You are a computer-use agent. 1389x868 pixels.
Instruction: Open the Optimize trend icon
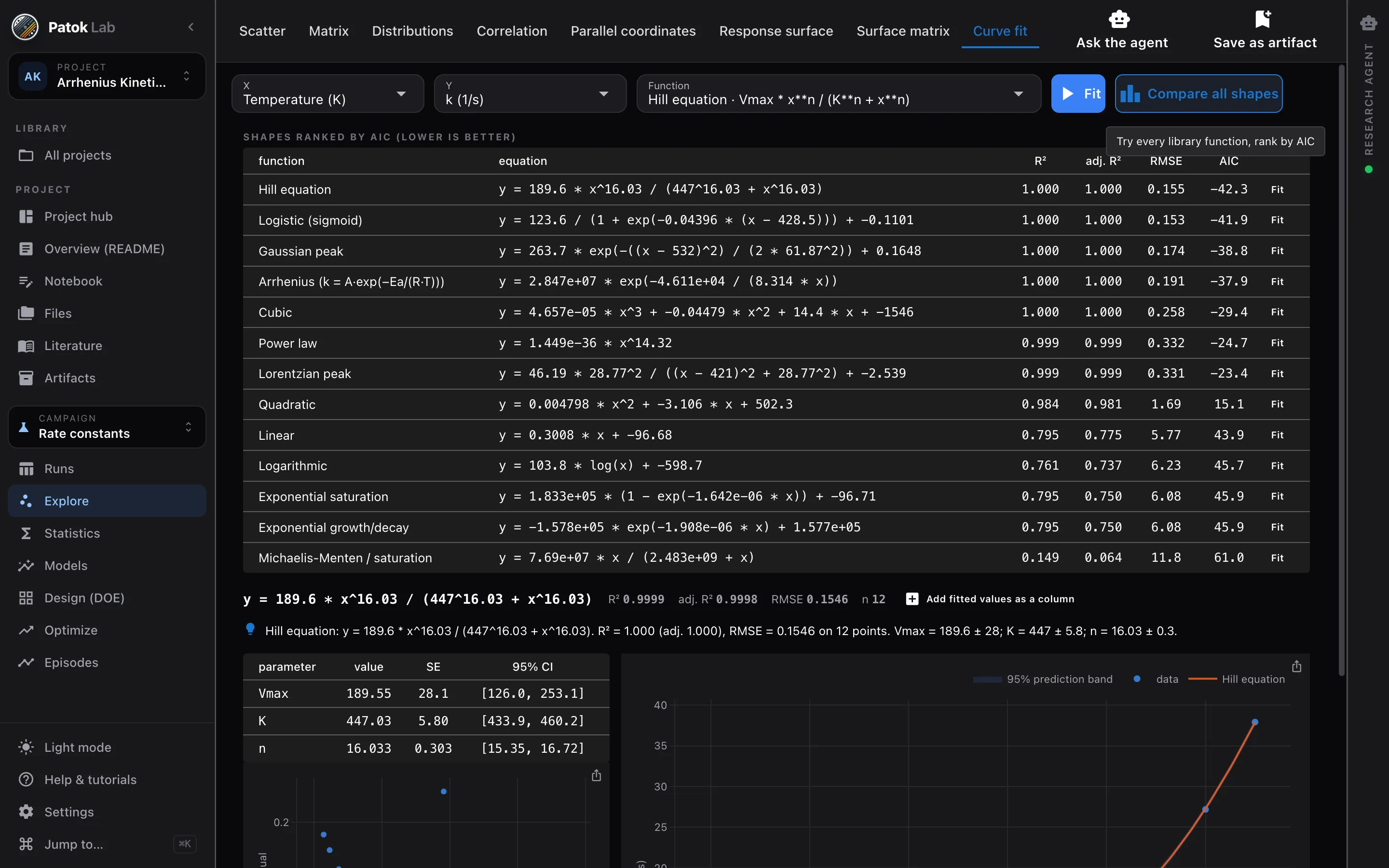[x=26, y=630]
